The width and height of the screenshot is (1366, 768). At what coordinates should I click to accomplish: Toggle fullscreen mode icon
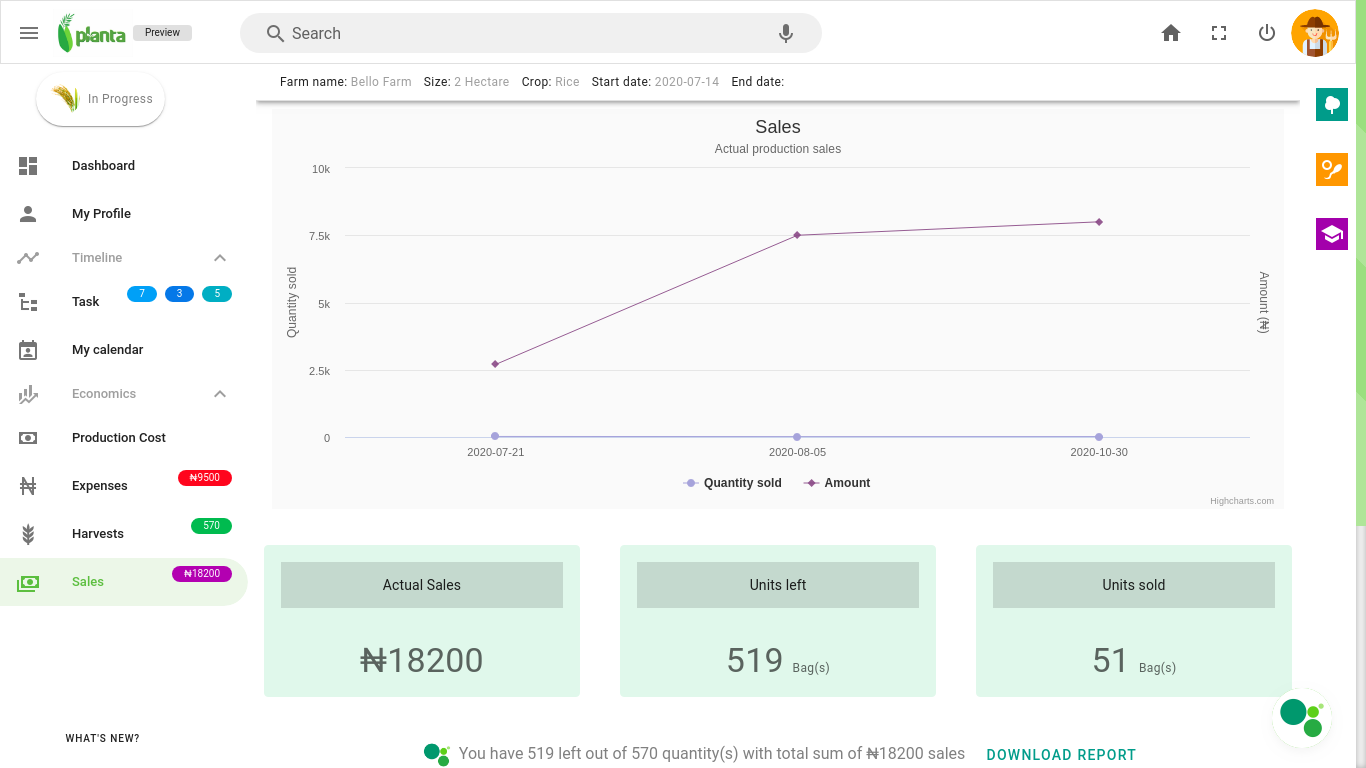[x=1219, y=33]
